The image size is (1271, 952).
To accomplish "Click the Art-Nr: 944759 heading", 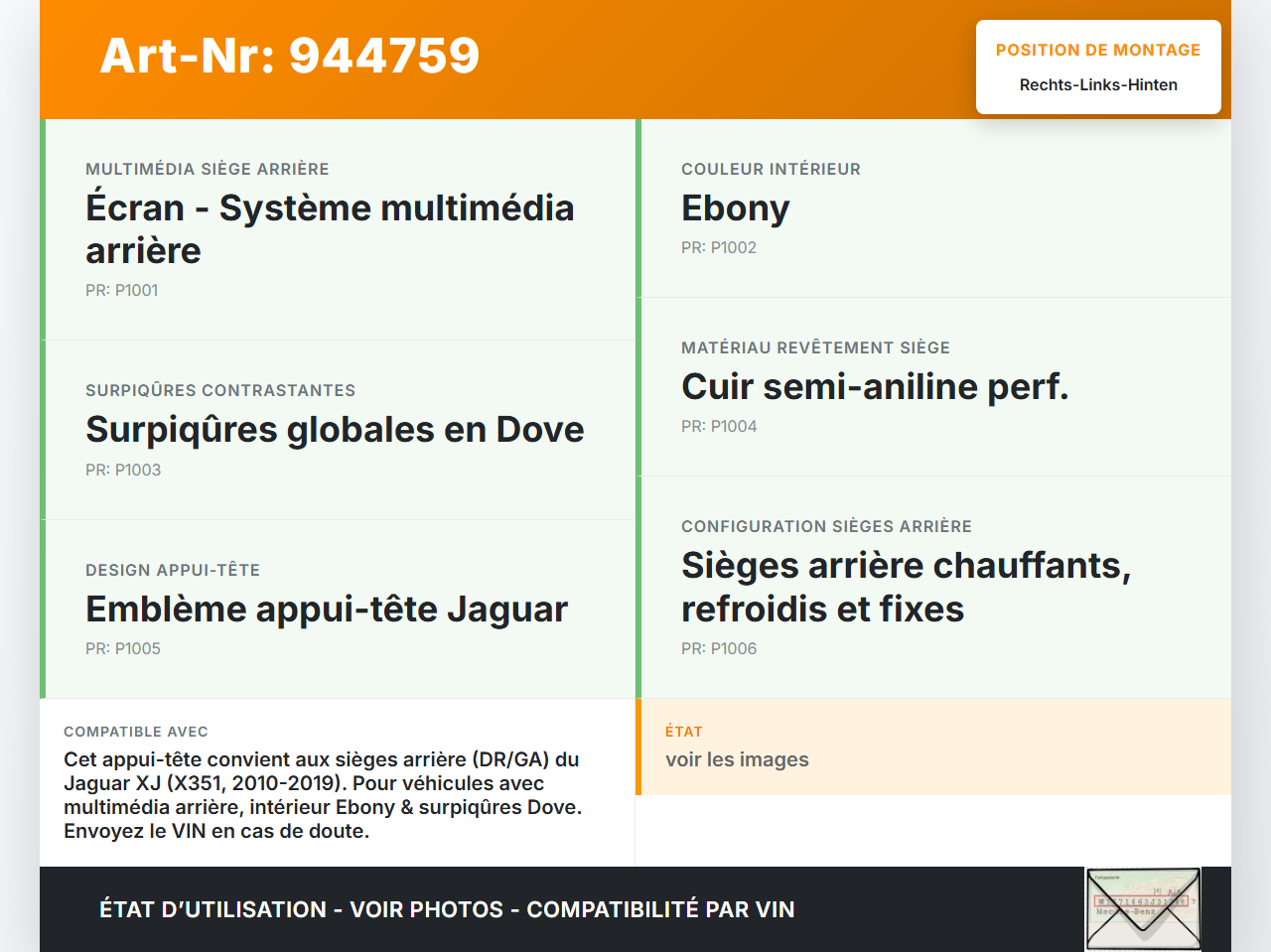I will 290,56.
